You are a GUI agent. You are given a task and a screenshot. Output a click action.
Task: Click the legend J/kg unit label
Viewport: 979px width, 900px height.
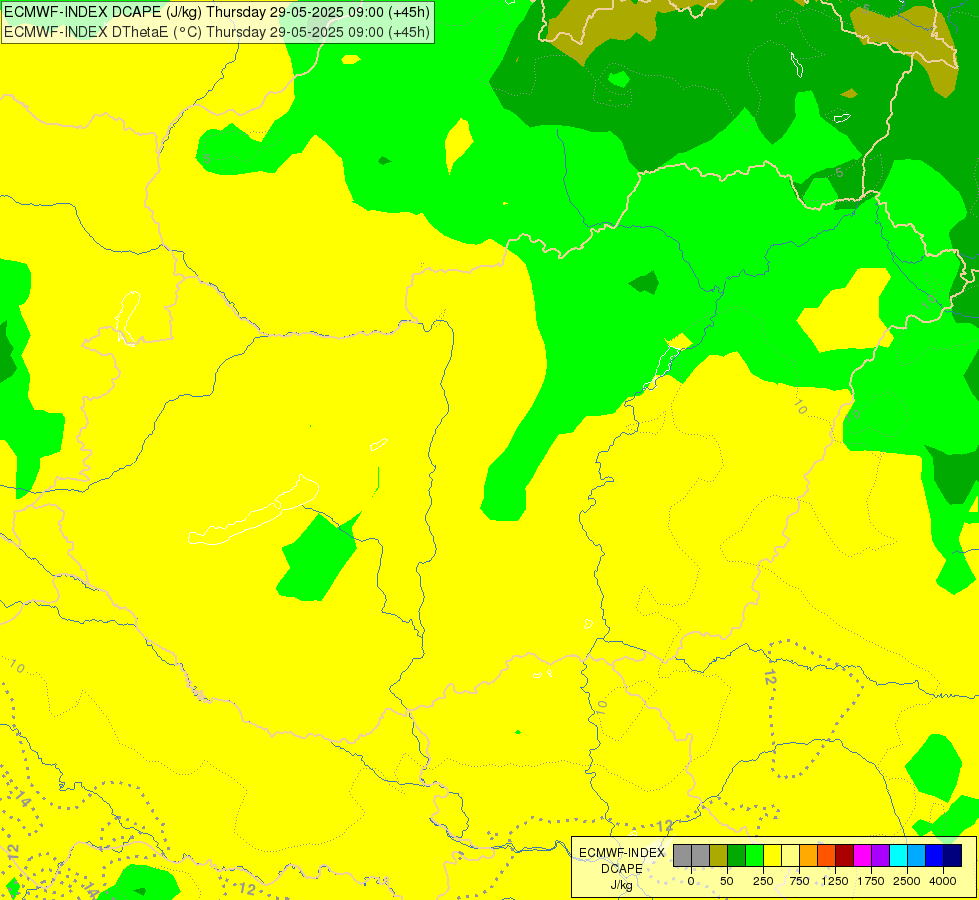622,885
